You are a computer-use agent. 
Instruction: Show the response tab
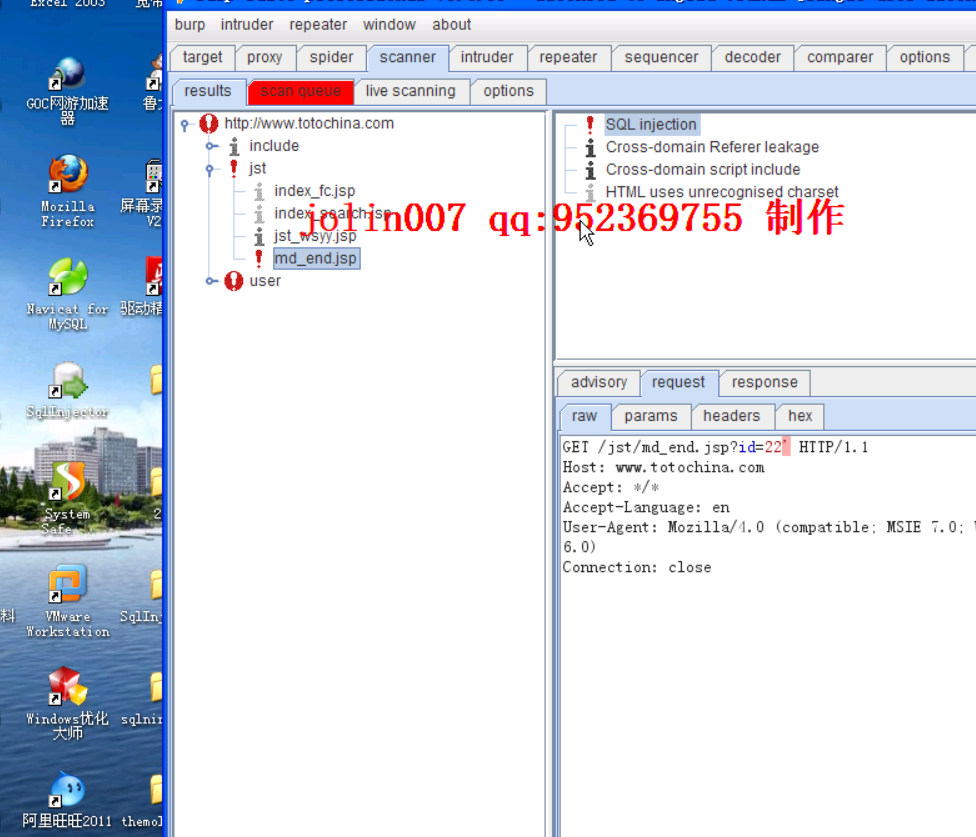[764, 382]
